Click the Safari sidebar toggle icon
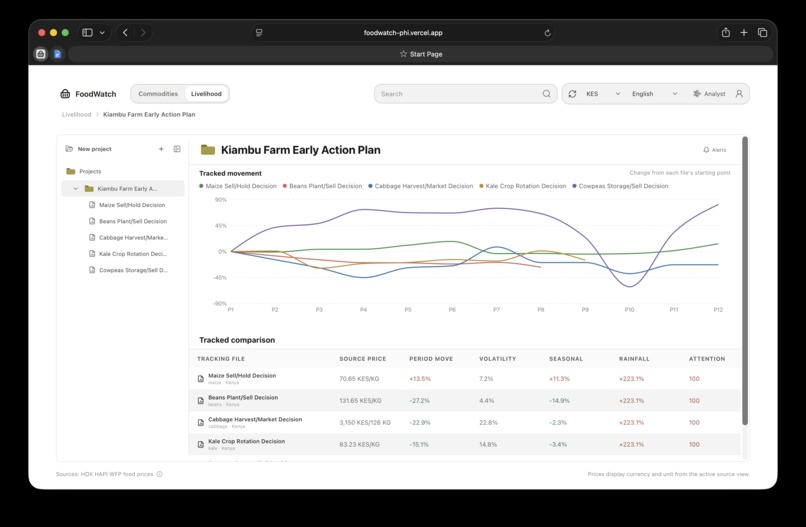The width and height of the screenshot is (806, 527). tap(87, 32)
